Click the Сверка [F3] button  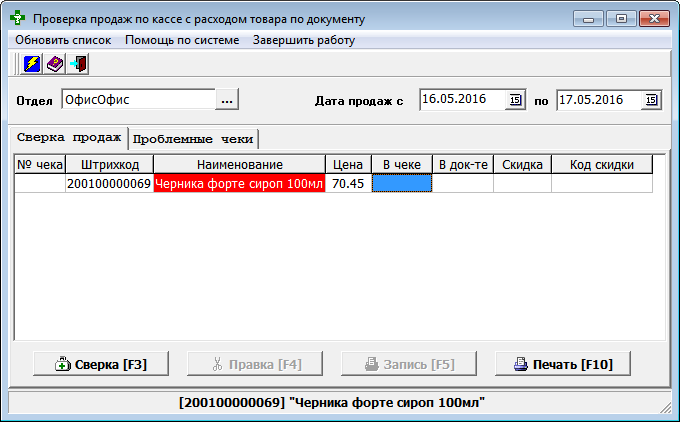(x=101, y=364)
